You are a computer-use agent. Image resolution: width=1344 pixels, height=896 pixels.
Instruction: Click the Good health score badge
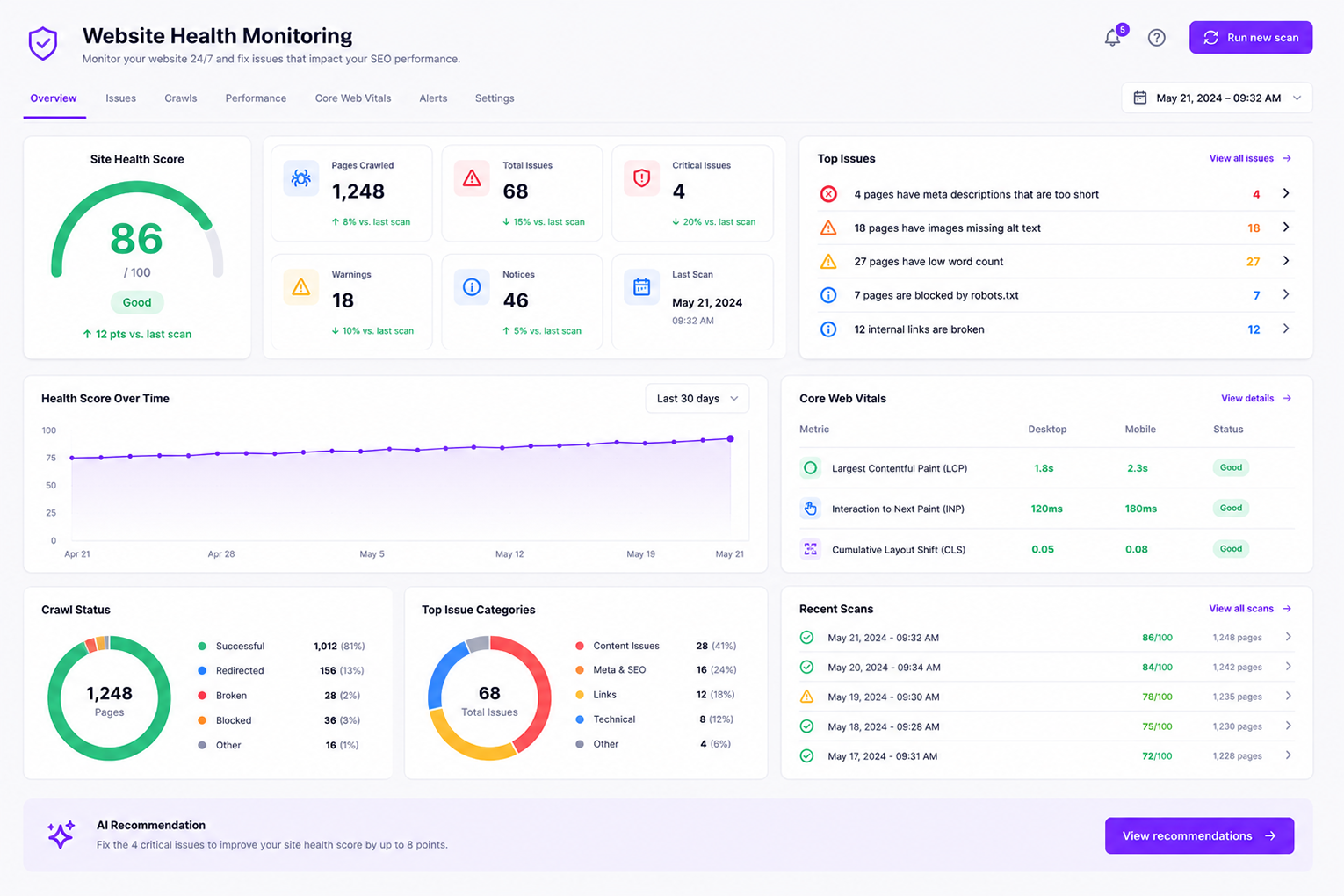[x=137, y=302]
